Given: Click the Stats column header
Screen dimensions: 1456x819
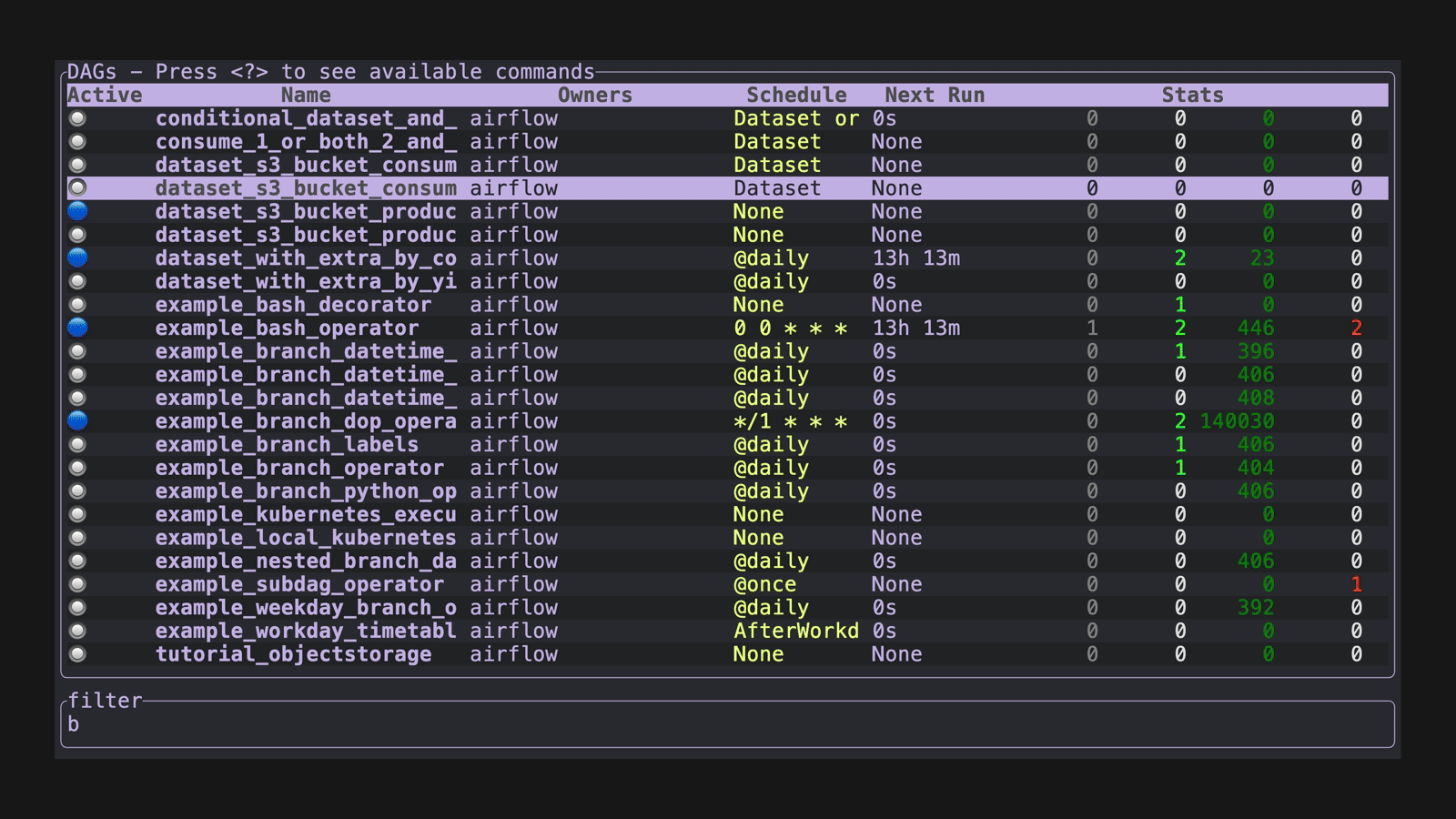Looking at the screenshot, I should click(x=1192, y=94).
